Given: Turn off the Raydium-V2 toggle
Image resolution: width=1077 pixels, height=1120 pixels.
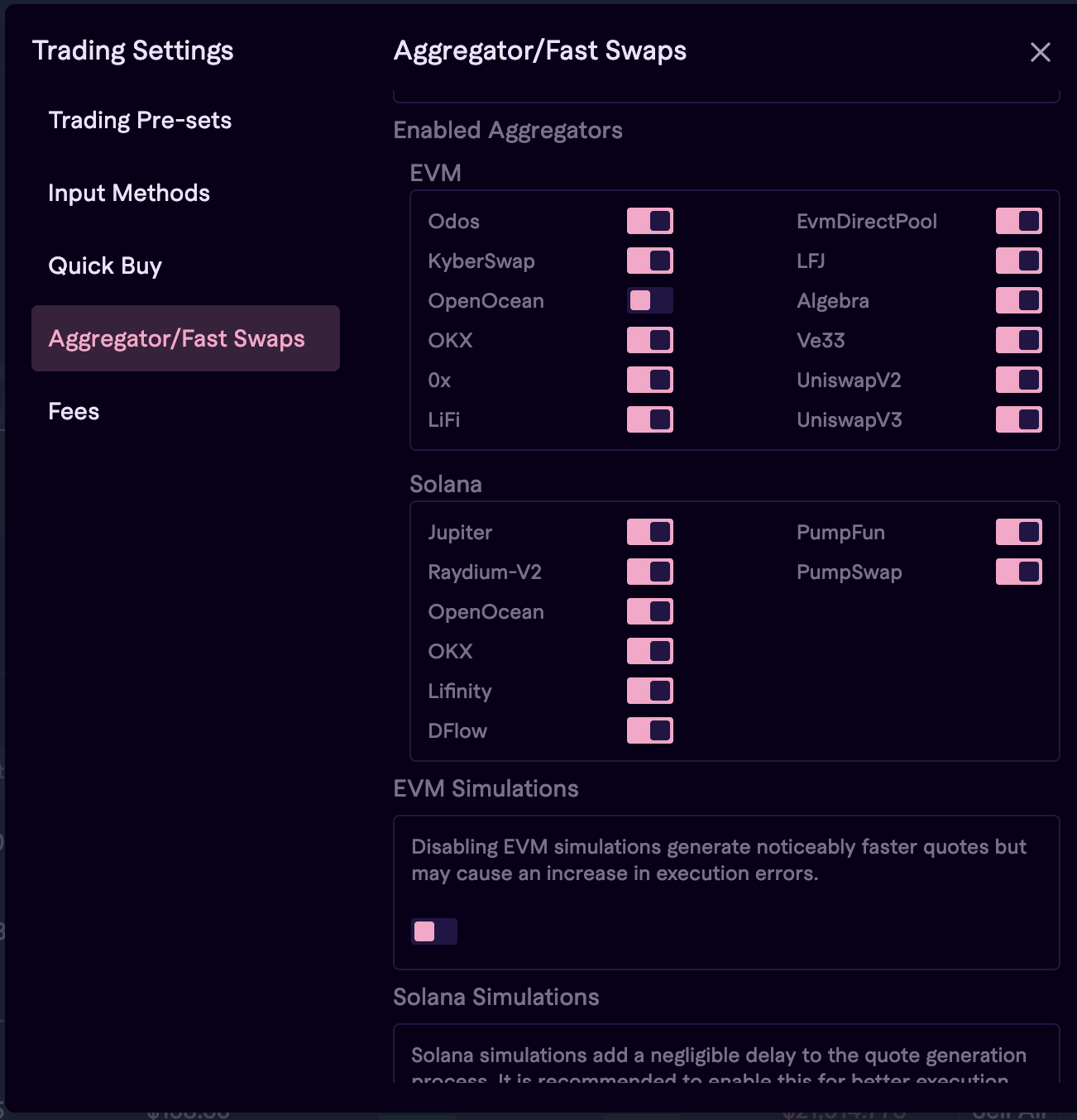Looking at the screenshot, I should click(x=649, y=572).
